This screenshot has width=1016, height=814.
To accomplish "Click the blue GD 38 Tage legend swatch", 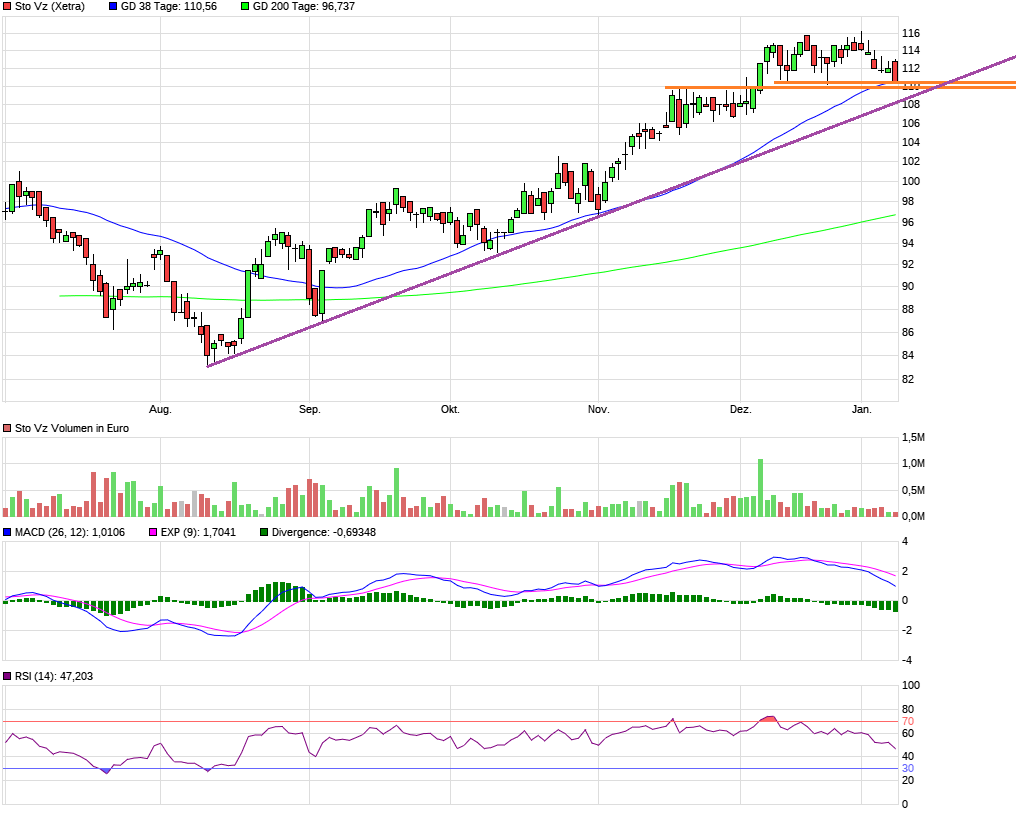I will 112,7.
